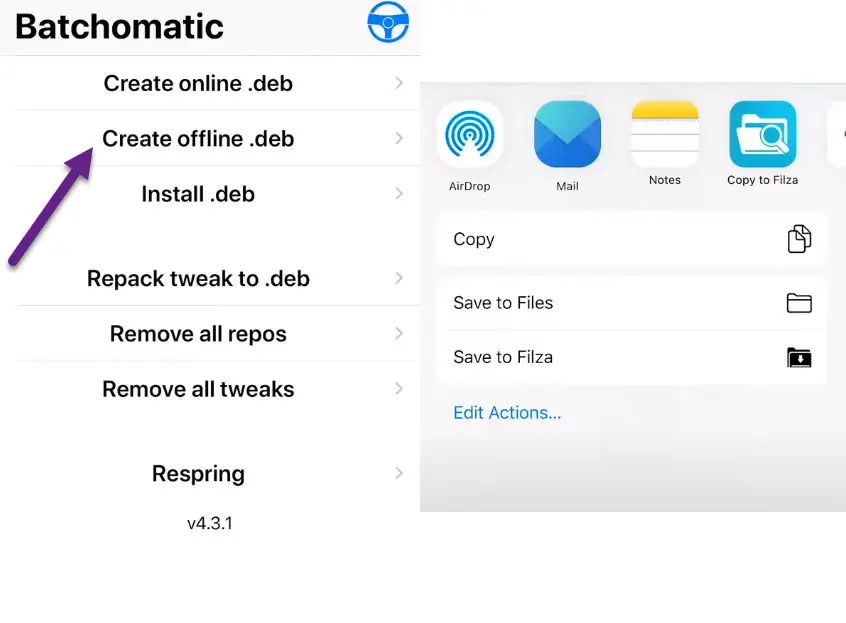The width and height of the screenshot is (846, 623).
Task: Expand chevron beside Install .deb
Action: (x=399, y=193)
